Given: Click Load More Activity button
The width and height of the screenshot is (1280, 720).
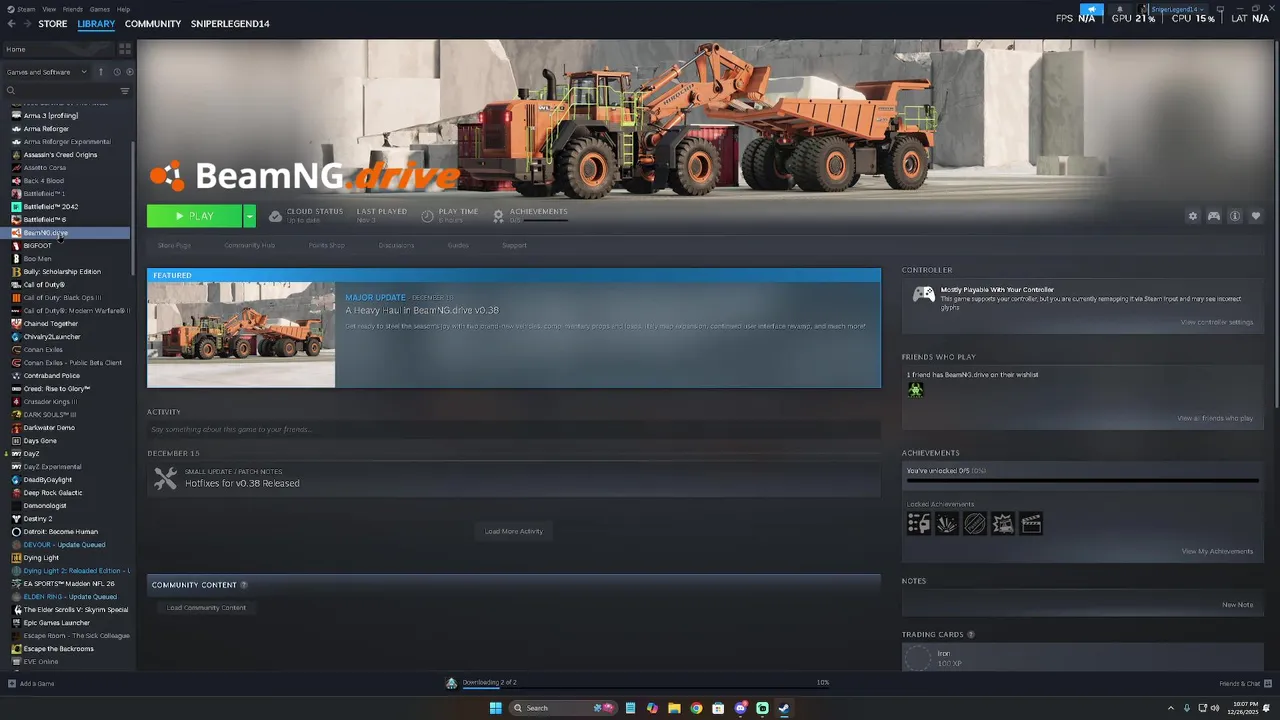Looking at the screenshot, I should (514, 531).
